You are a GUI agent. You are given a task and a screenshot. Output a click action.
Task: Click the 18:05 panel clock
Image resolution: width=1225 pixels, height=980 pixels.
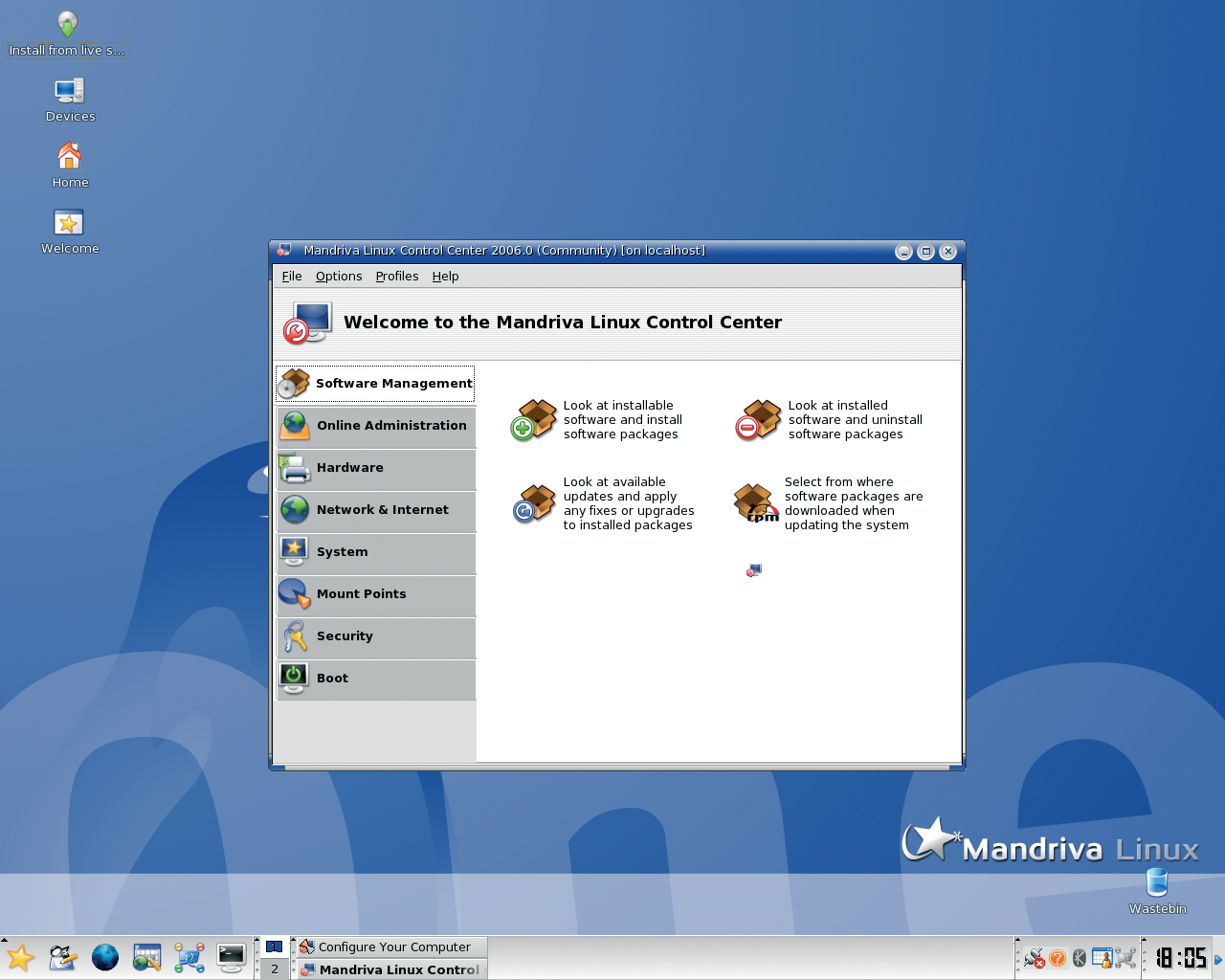pyautogui.click(x=1181, y=958)
